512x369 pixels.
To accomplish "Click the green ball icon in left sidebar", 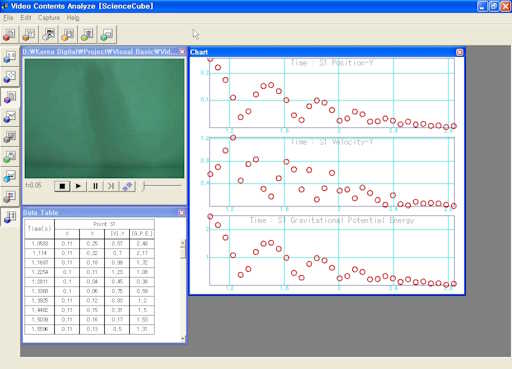I will [x=10, y=157].
